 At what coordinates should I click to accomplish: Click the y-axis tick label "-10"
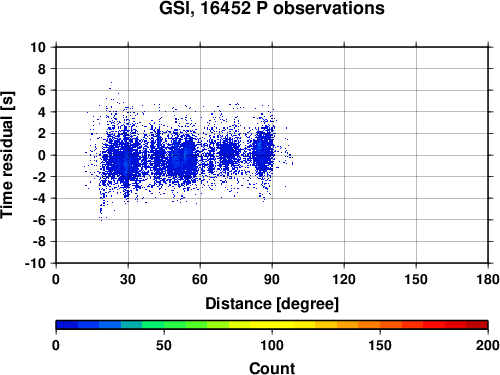click(36, 263)
